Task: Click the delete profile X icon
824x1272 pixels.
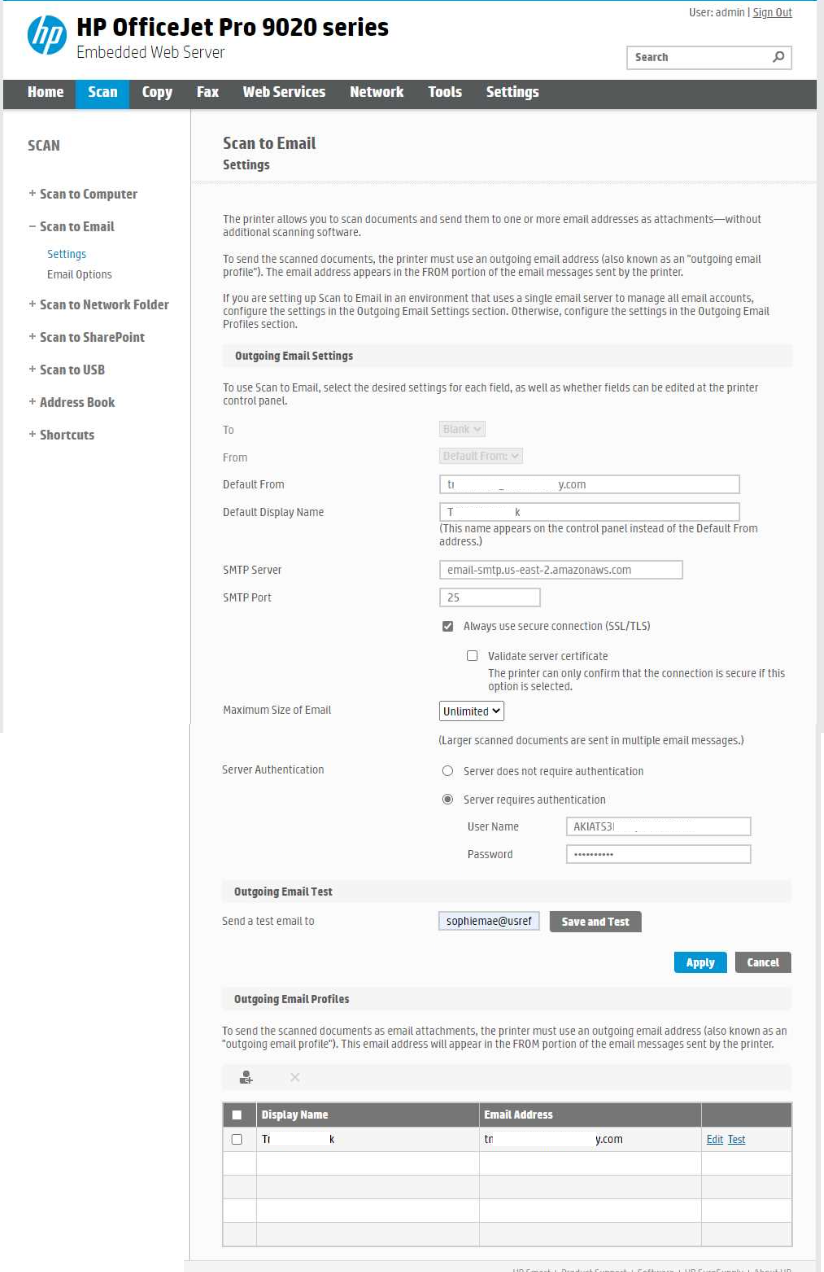Action: click(295, 1077)
